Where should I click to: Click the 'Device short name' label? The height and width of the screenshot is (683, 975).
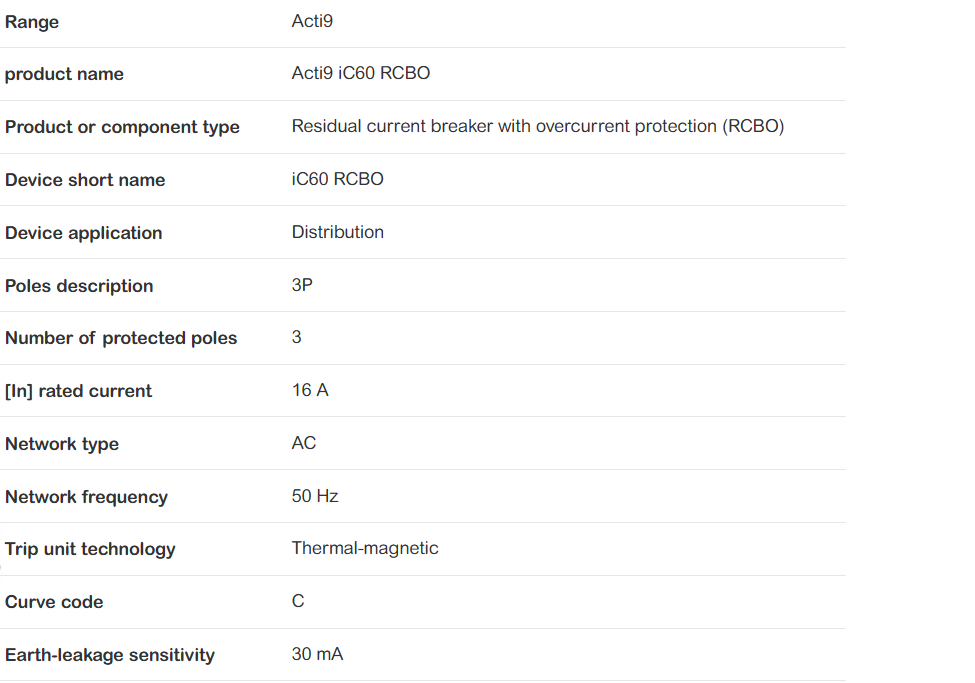[85, 181]
